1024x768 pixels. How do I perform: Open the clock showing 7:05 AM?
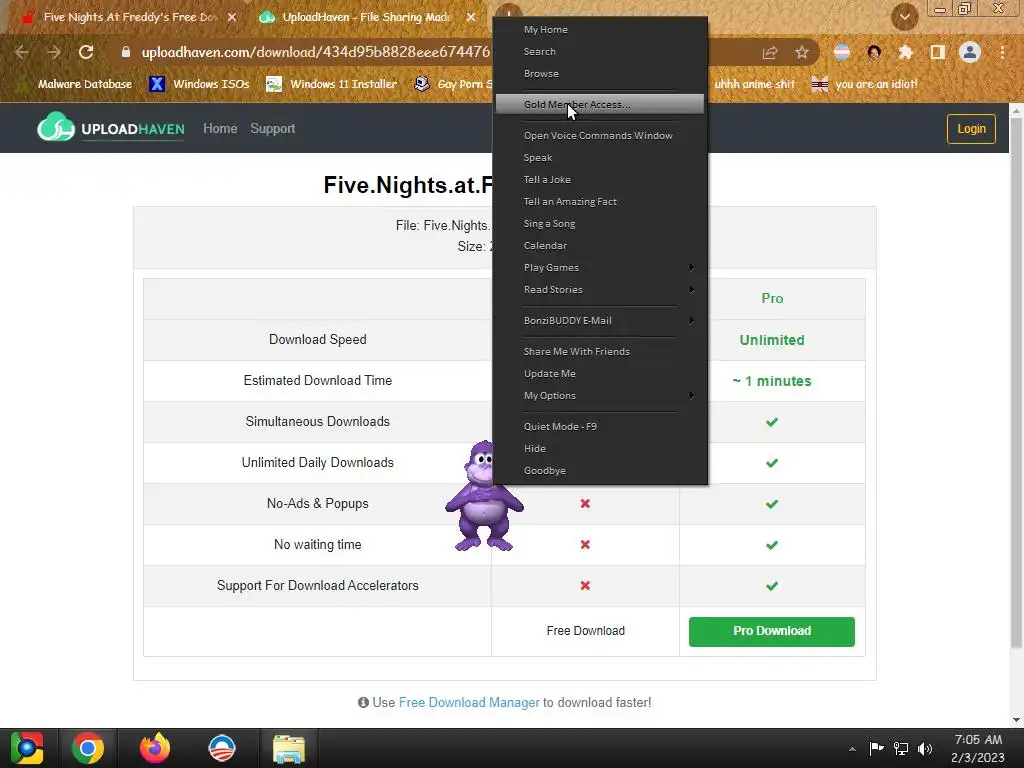coord(978,748)
